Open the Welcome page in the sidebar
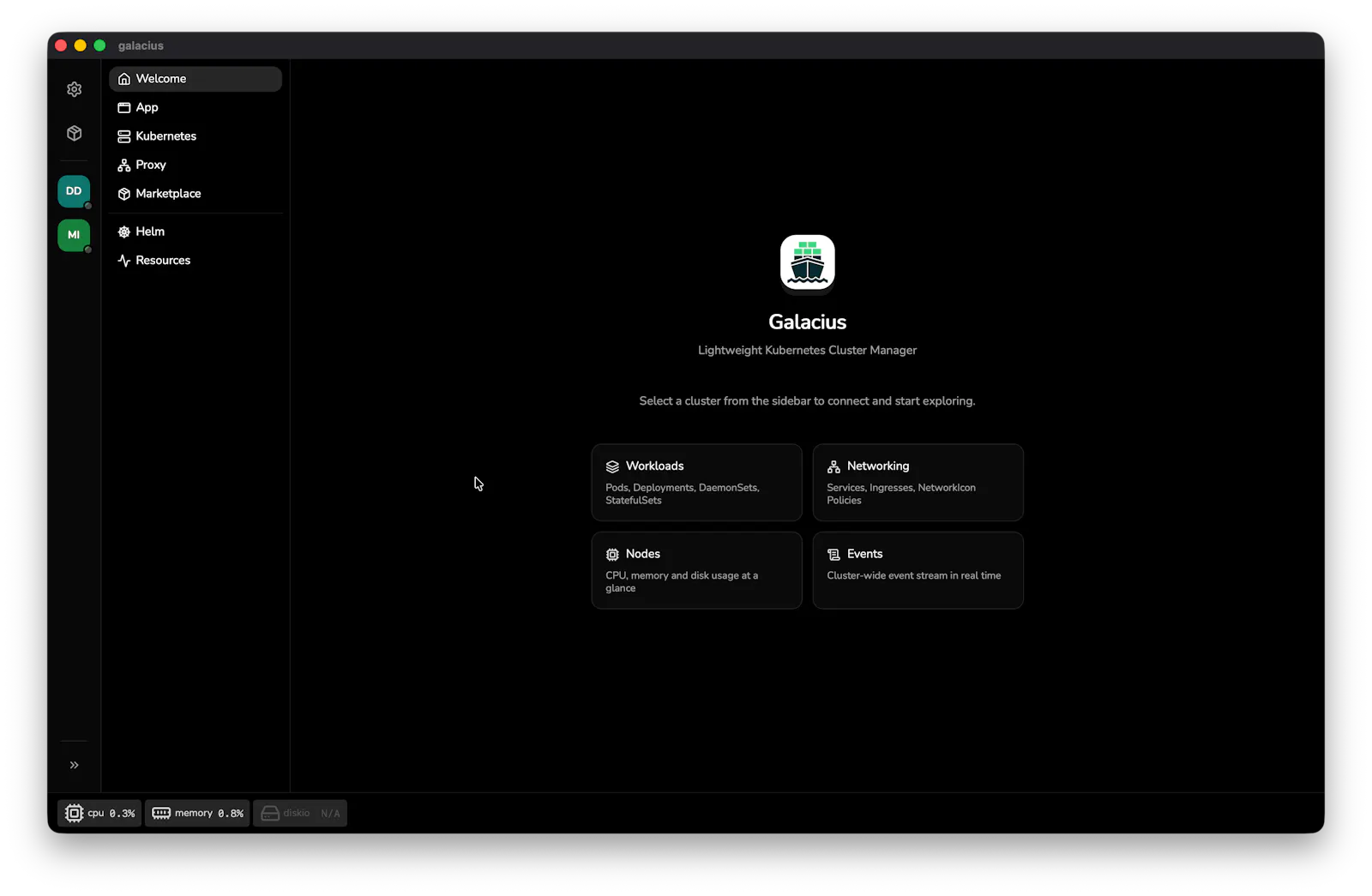The width and height of the screenshot is (1372, 896). 196,79
